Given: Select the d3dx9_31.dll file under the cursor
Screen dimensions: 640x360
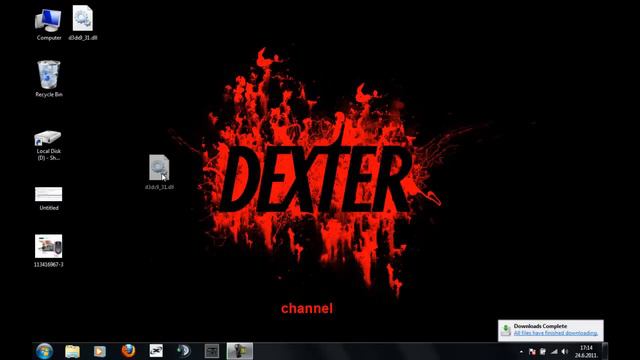Looking at the screenshot, I should [159, 172].
